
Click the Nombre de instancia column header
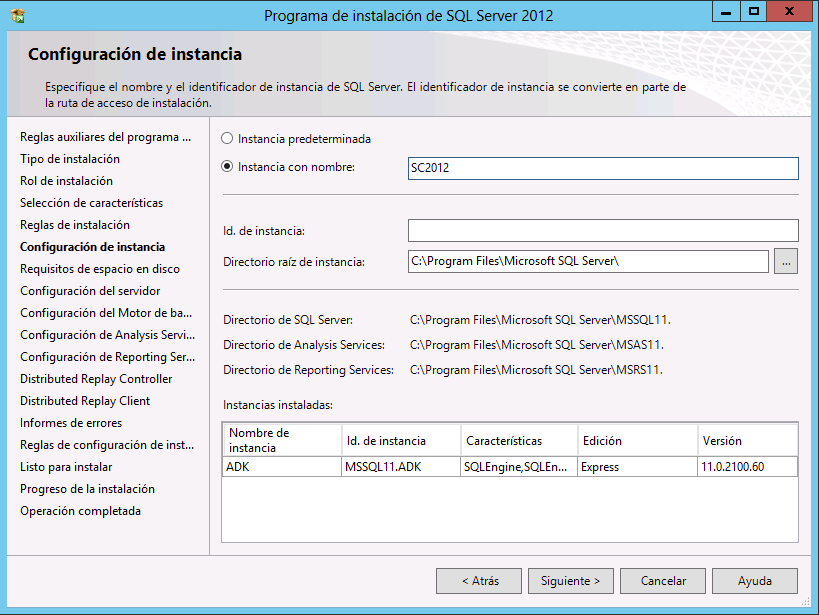[282, 440]
